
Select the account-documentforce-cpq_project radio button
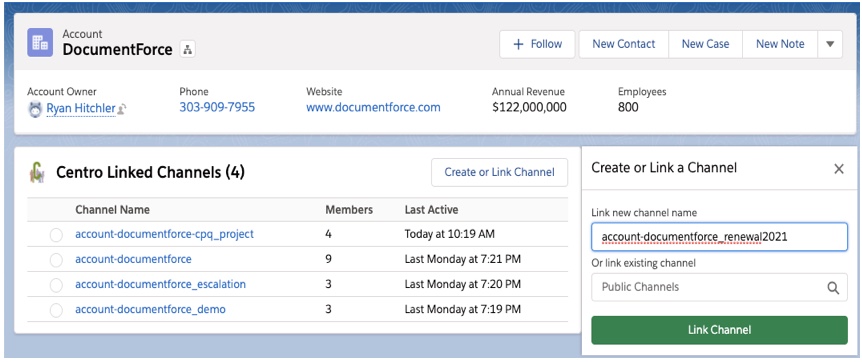(56, 235)
